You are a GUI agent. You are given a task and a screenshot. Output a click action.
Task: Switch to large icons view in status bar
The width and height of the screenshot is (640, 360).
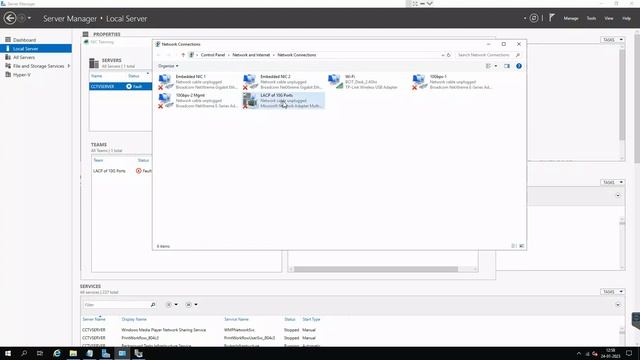tap(522, 246)
